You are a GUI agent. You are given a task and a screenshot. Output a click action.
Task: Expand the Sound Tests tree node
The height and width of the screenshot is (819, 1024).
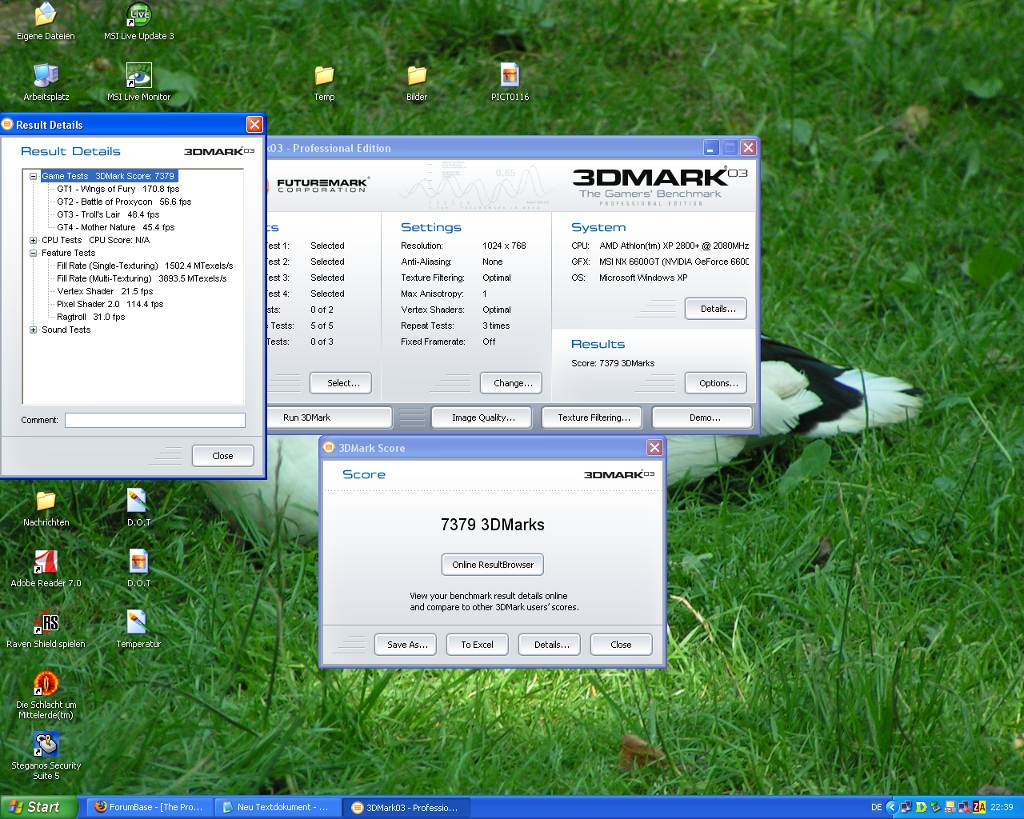click(33, 330)
